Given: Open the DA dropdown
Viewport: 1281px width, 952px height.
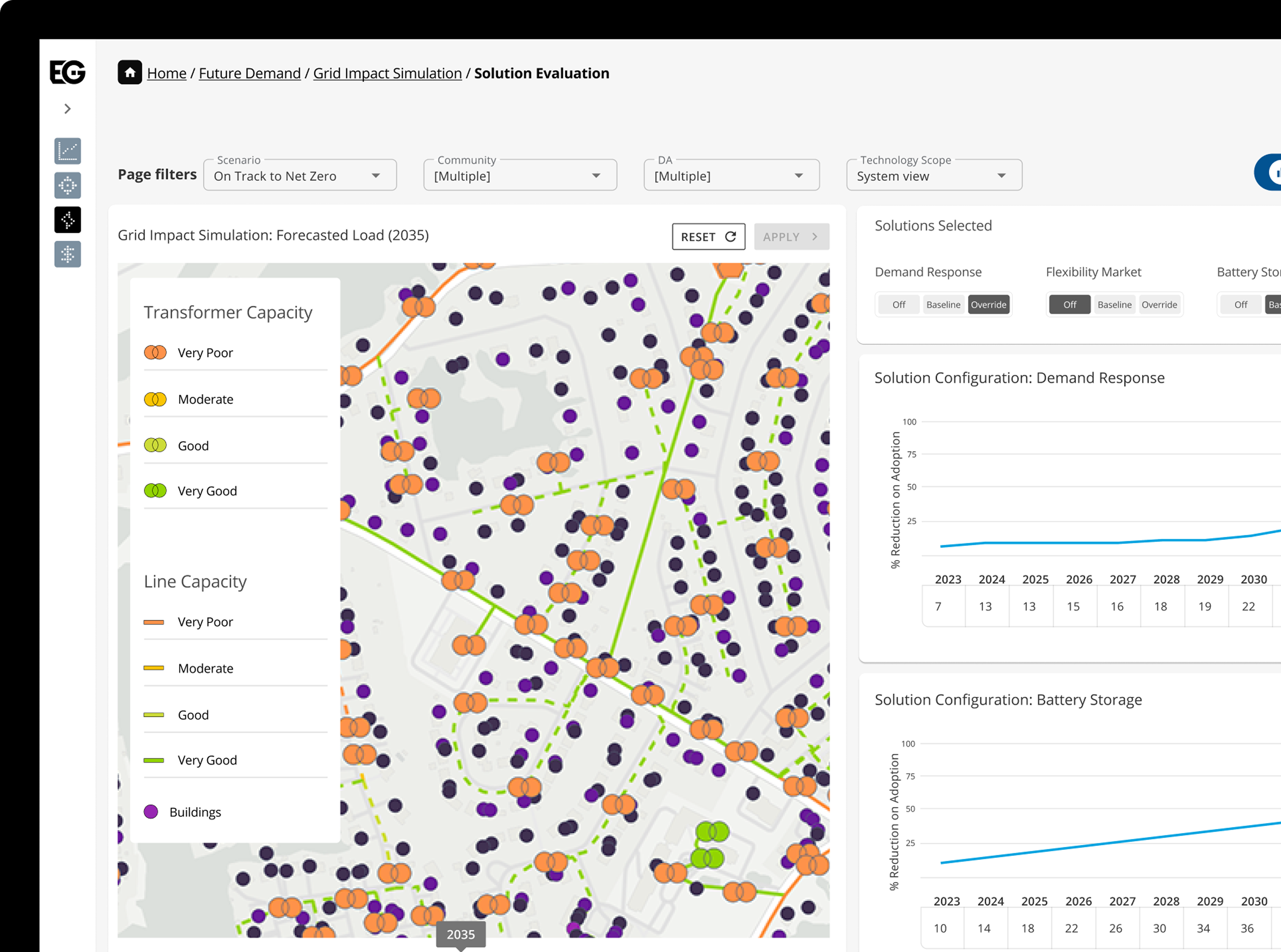Looking at the screenshot, I should point(731,175).
